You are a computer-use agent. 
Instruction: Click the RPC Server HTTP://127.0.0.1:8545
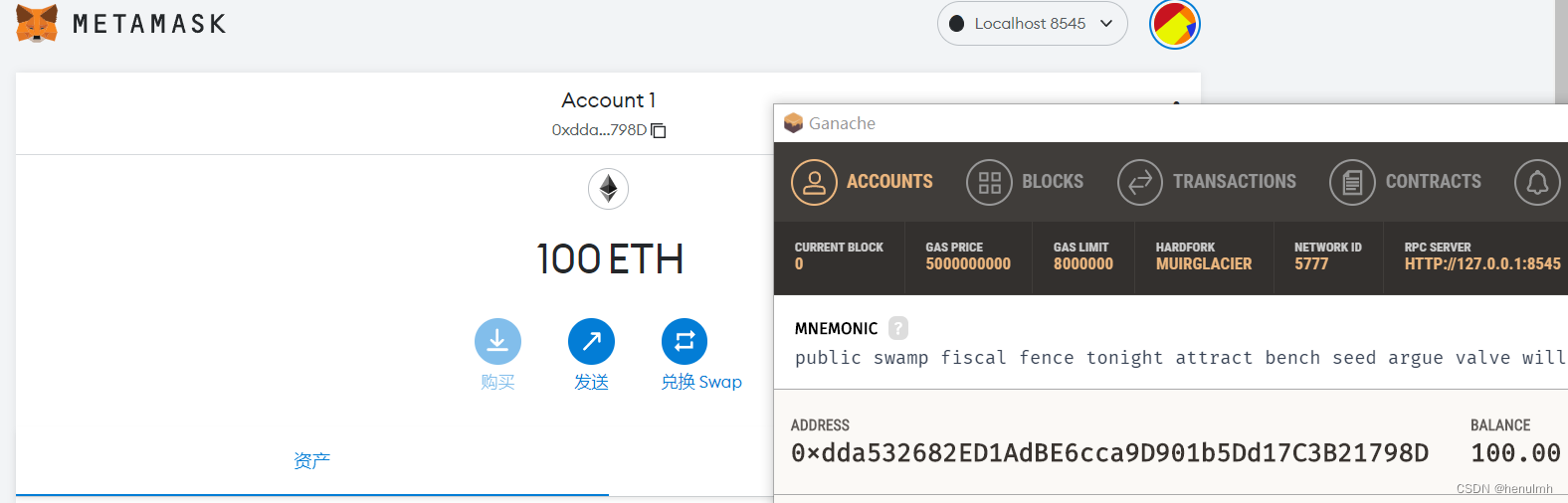pyautogui.click(x=1482, y=264)
